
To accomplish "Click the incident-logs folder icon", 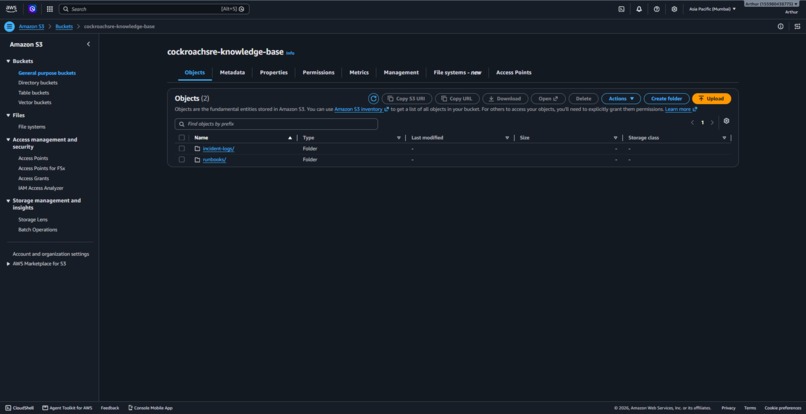I will point(197,149).
